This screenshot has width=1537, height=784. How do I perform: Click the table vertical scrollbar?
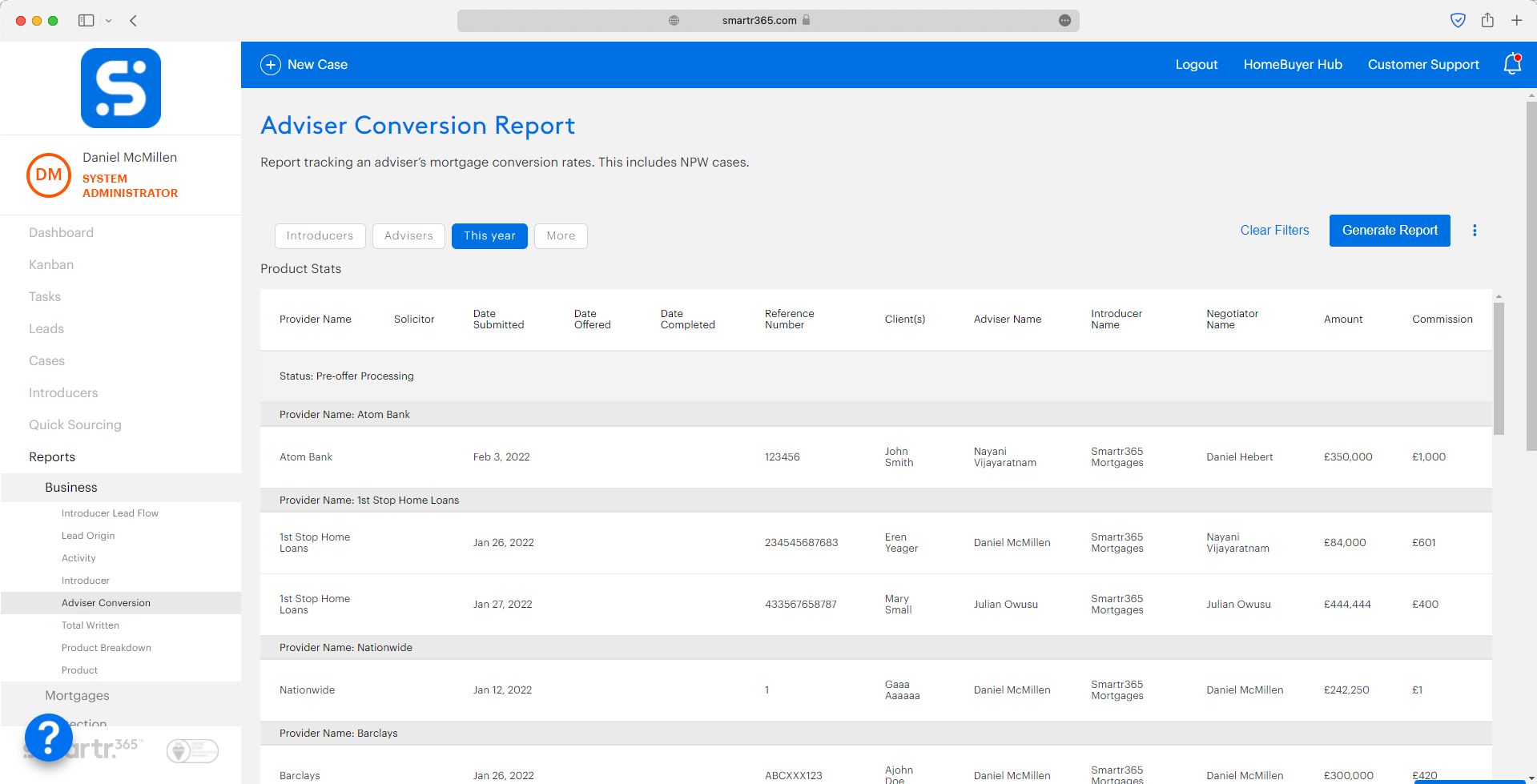click(1499, 368)
